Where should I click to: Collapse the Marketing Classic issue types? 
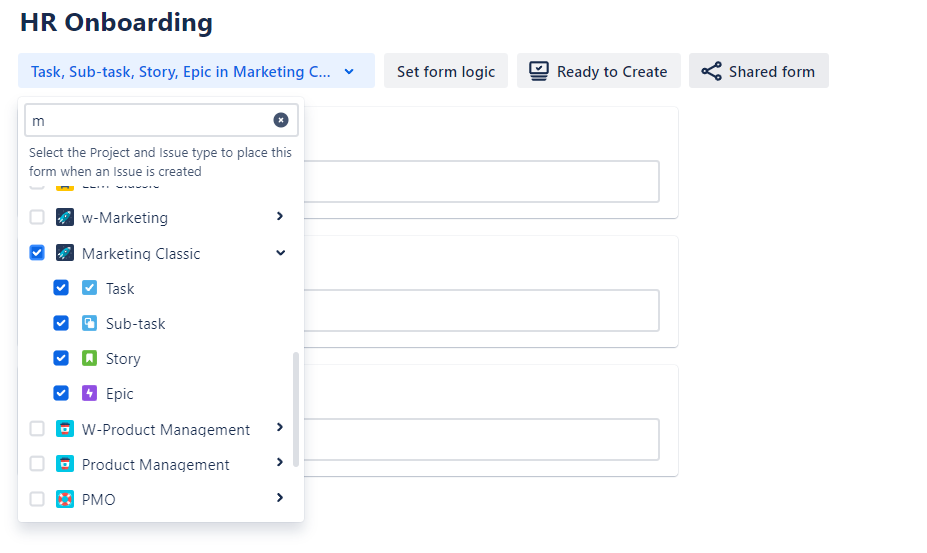pos(280,253)
